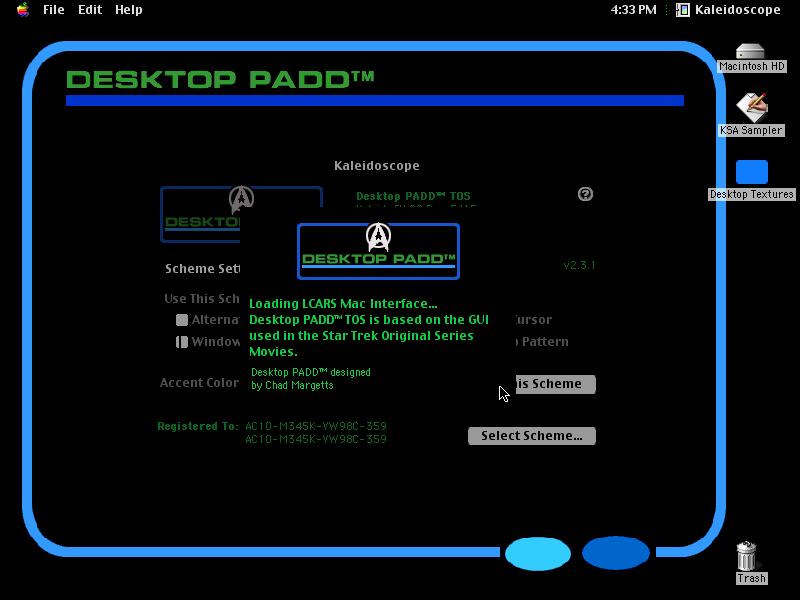The height and width of the screenshot is (600, 800).
Task: Click the light cyan oval button
Action: (538, 554)
